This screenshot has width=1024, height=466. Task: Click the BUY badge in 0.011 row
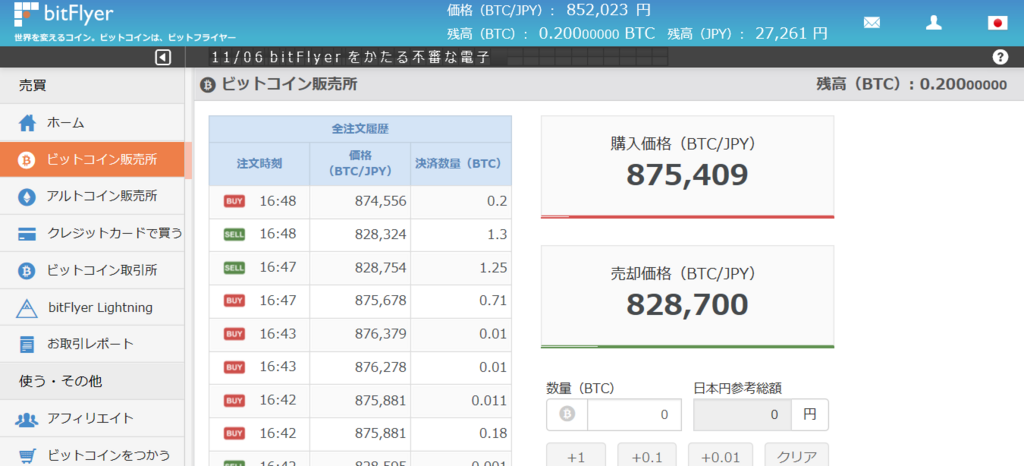tap(234, 400)
